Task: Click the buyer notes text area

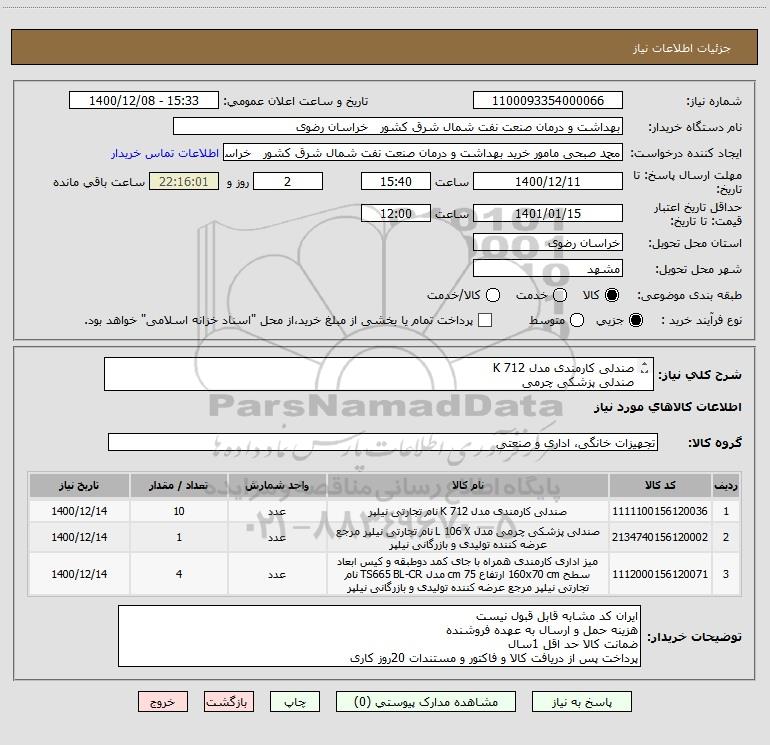Action: click(x=379, y=636)
